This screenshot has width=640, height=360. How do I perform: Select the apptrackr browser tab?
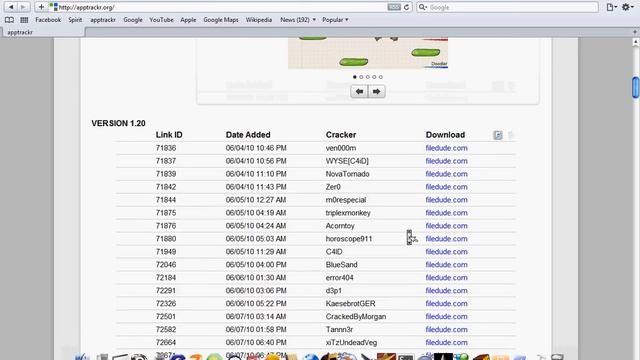tap(42, 32)
